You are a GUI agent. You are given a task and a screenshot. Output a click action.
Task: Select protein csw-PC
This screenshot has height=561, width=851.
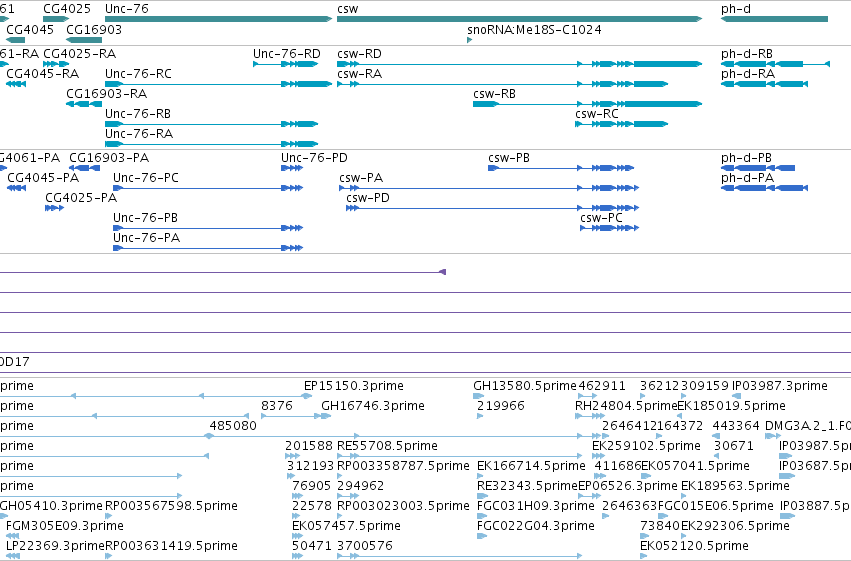(609, 228)
